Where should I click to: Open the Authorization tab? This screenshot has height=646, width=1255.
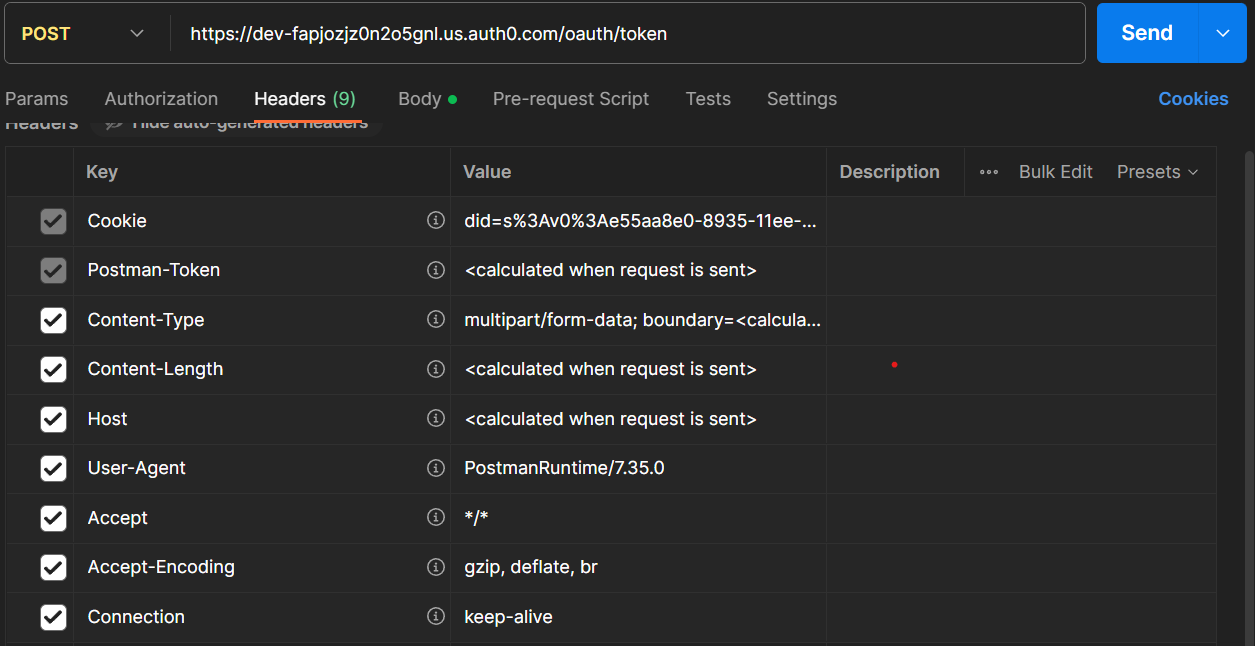tap(161, 99)
